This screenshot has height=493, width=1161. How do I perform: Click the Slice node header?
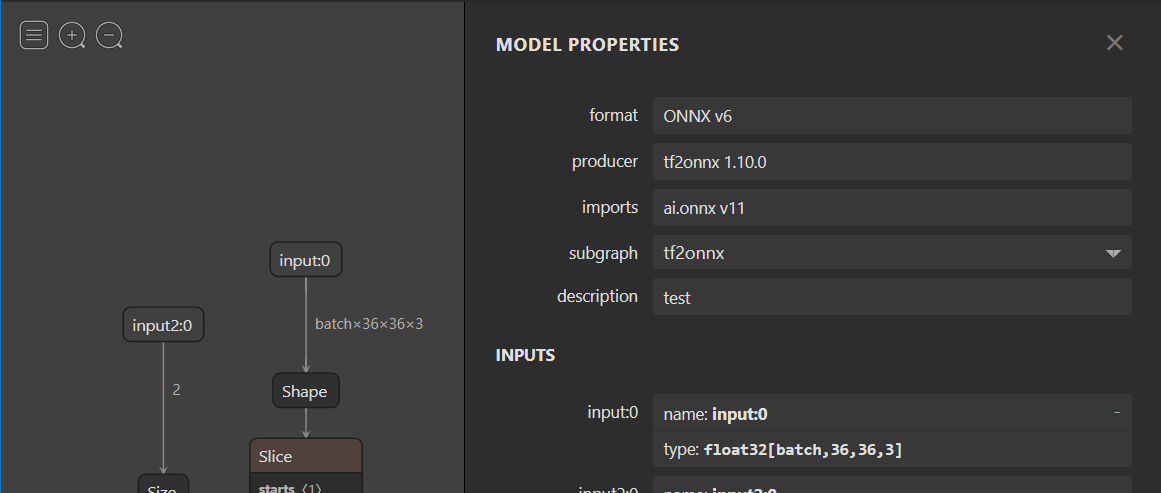tap(306, 456)
